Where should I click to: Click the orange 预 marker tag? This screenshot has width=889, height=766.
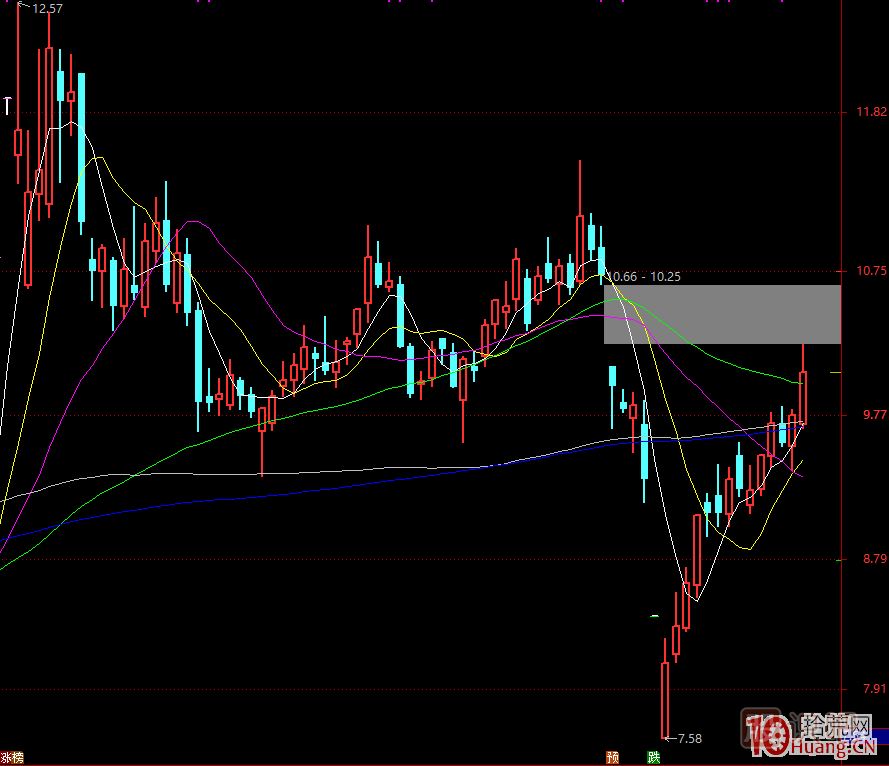pyautogui.click(x=612, y=757)
